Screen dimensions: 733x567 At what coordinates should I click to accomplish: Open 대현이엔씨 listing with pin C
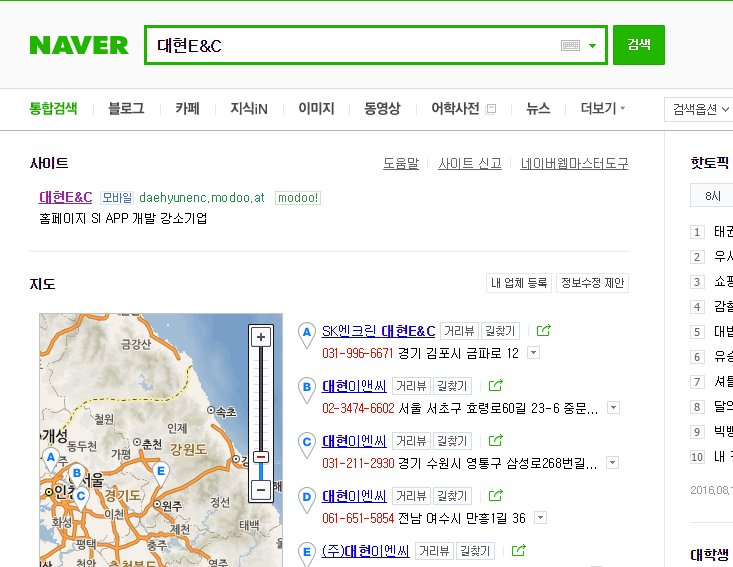click(354, 441)
